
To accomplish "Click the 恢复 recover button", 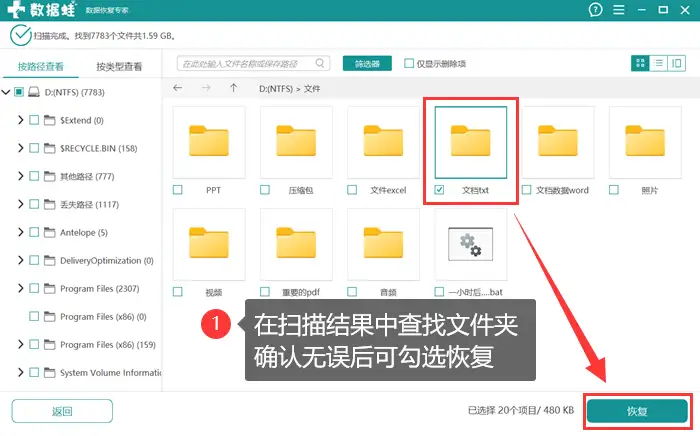I will coord(637,411).
